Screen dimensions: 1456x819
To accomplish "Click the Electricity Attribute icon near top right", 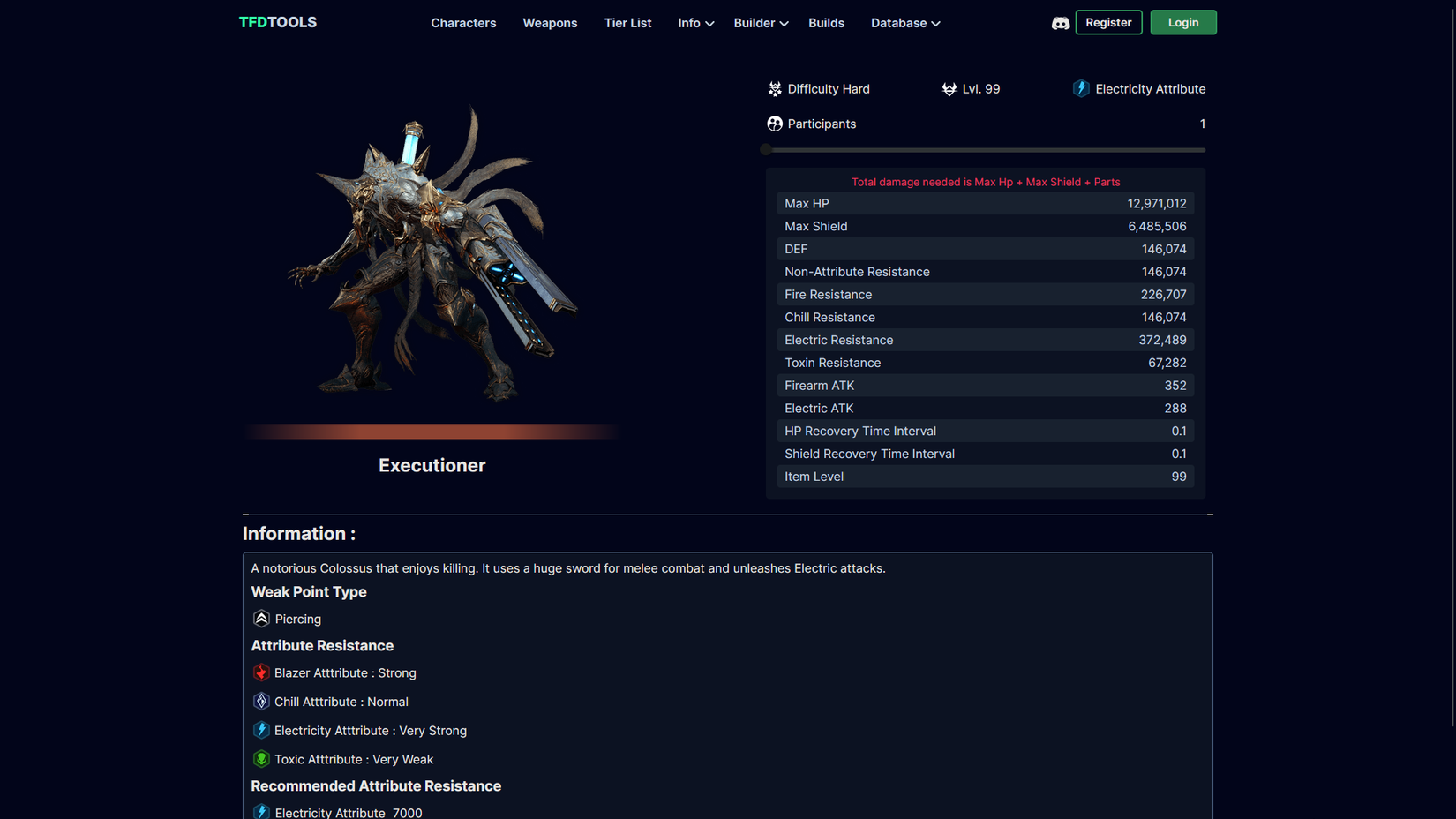I will (1081, 88).
